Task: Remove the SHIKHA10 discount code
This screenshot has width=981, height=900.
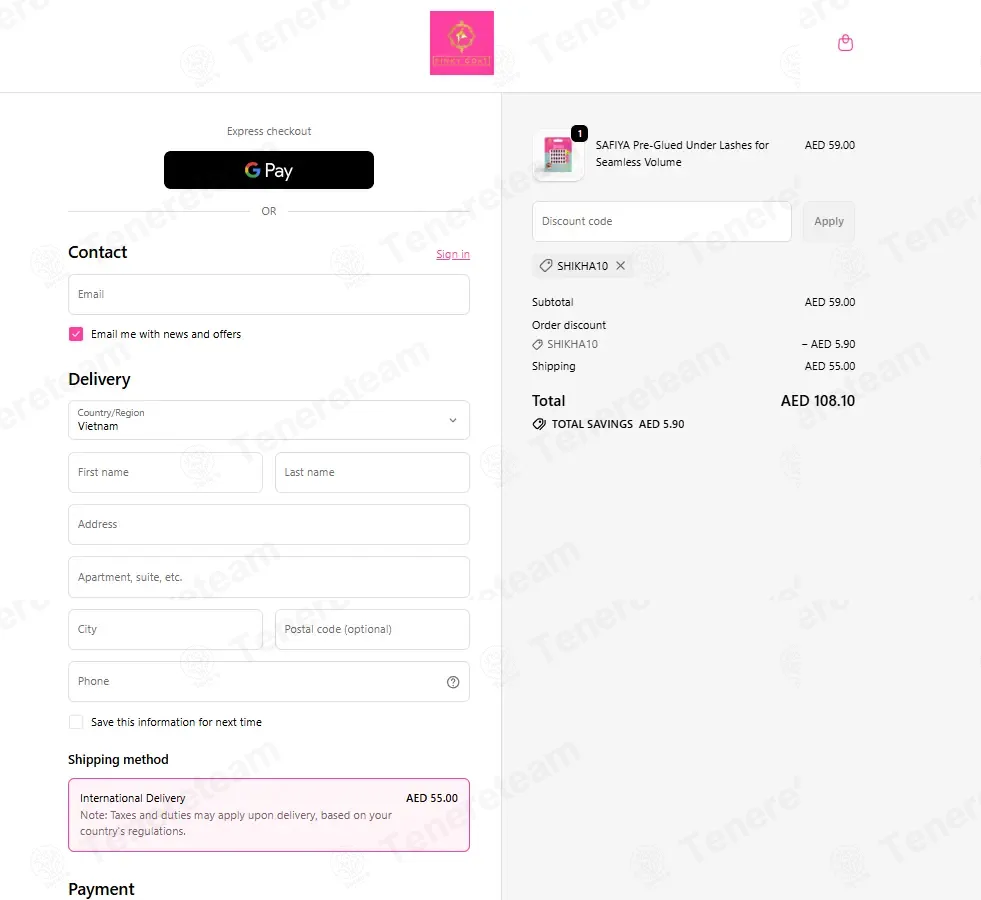Action: point(621,266)
